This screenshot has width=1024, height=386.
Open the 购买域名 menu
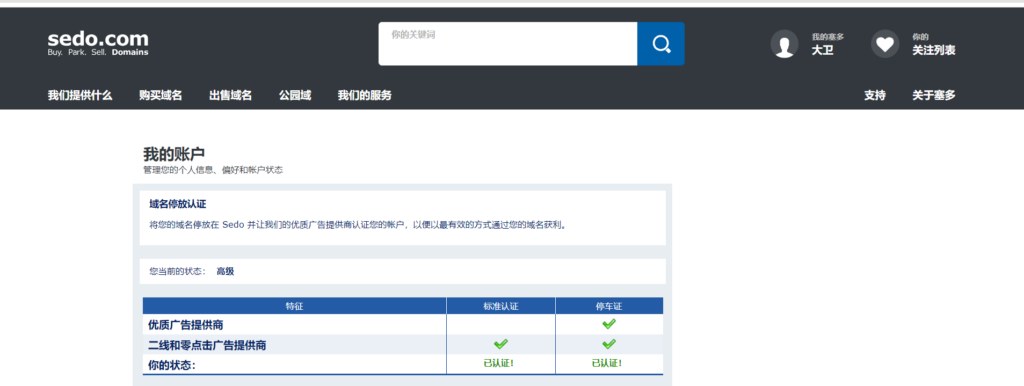161,95
